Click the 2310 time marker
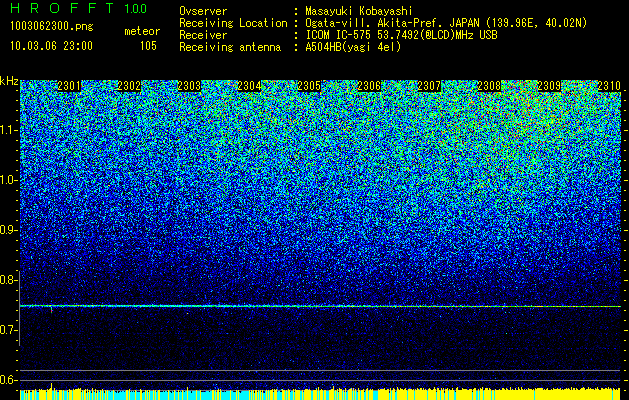 point(609,86)
